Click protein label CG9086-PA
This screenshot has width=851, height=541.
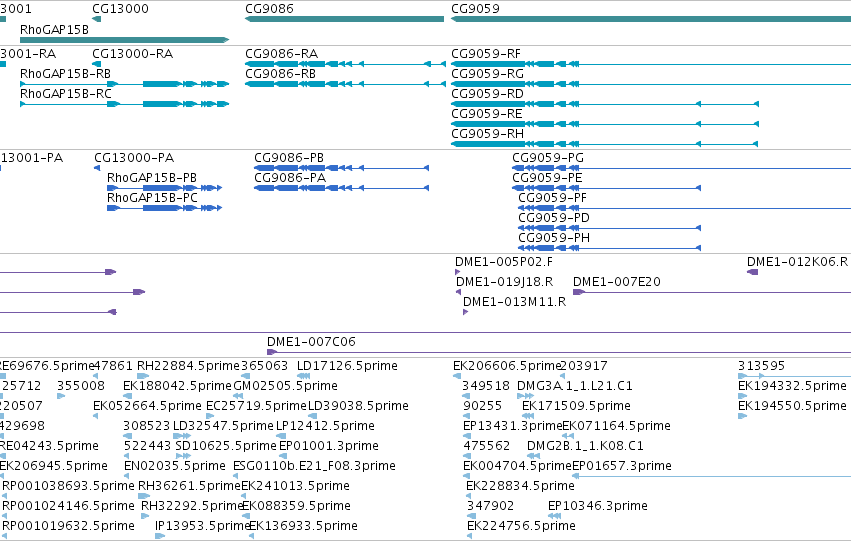(290, 178)
